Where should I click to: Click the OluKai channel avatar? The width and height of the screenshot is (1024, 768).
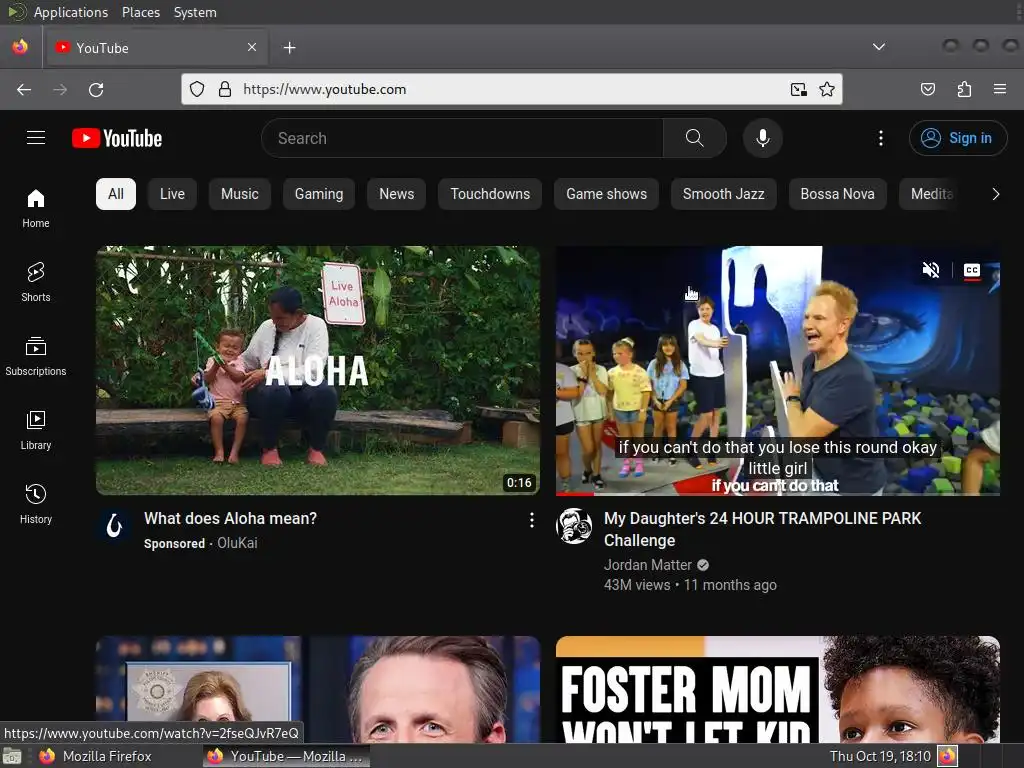tap(114, 526)
